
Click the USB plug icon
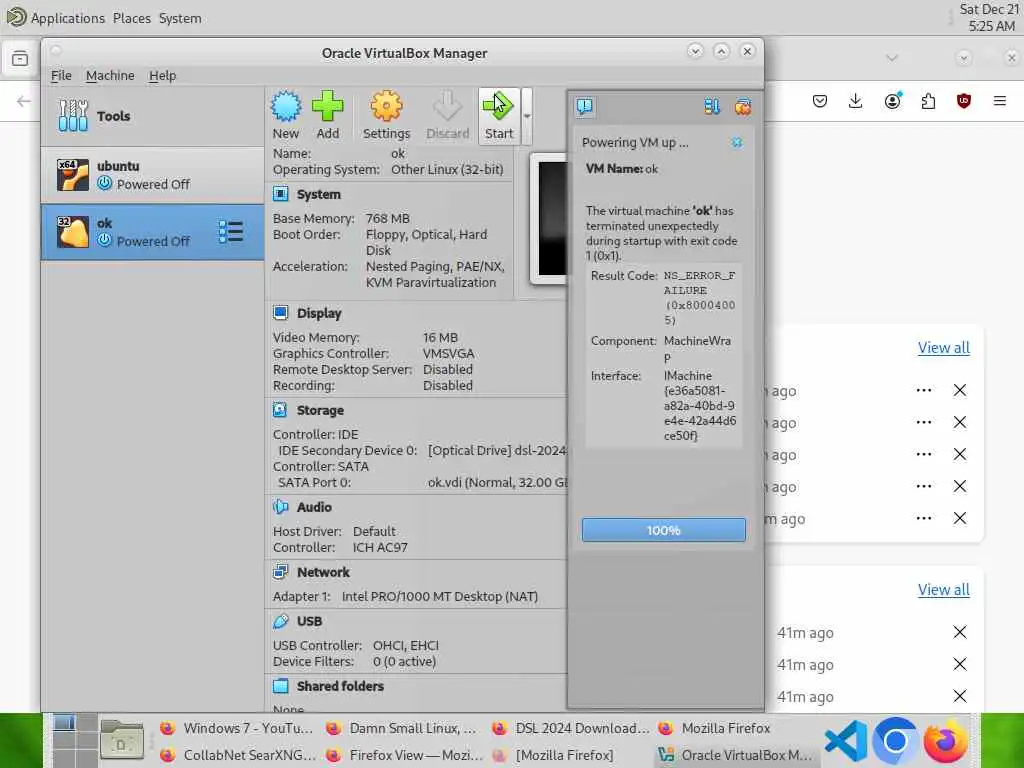click(280, 621)
